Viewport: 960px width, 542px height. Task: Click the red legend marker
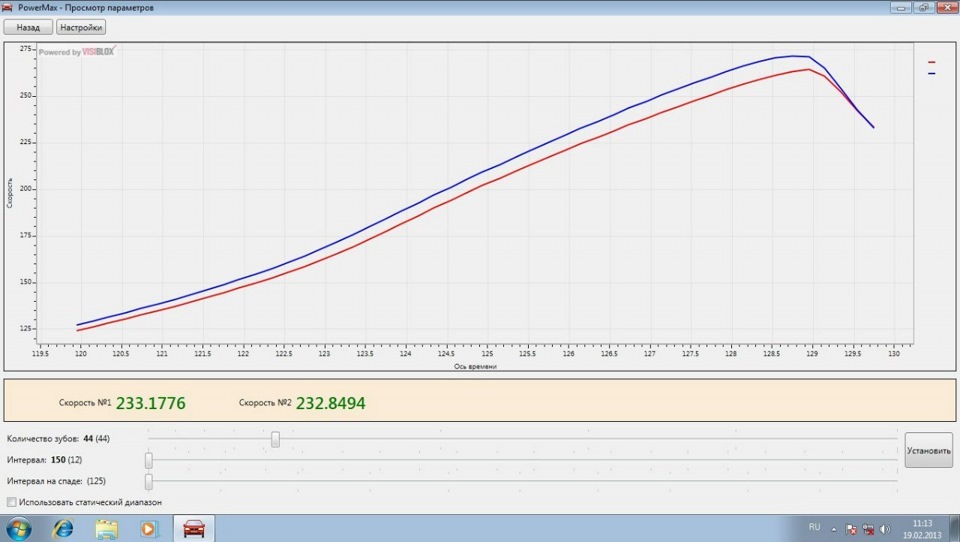pos(932,62)
